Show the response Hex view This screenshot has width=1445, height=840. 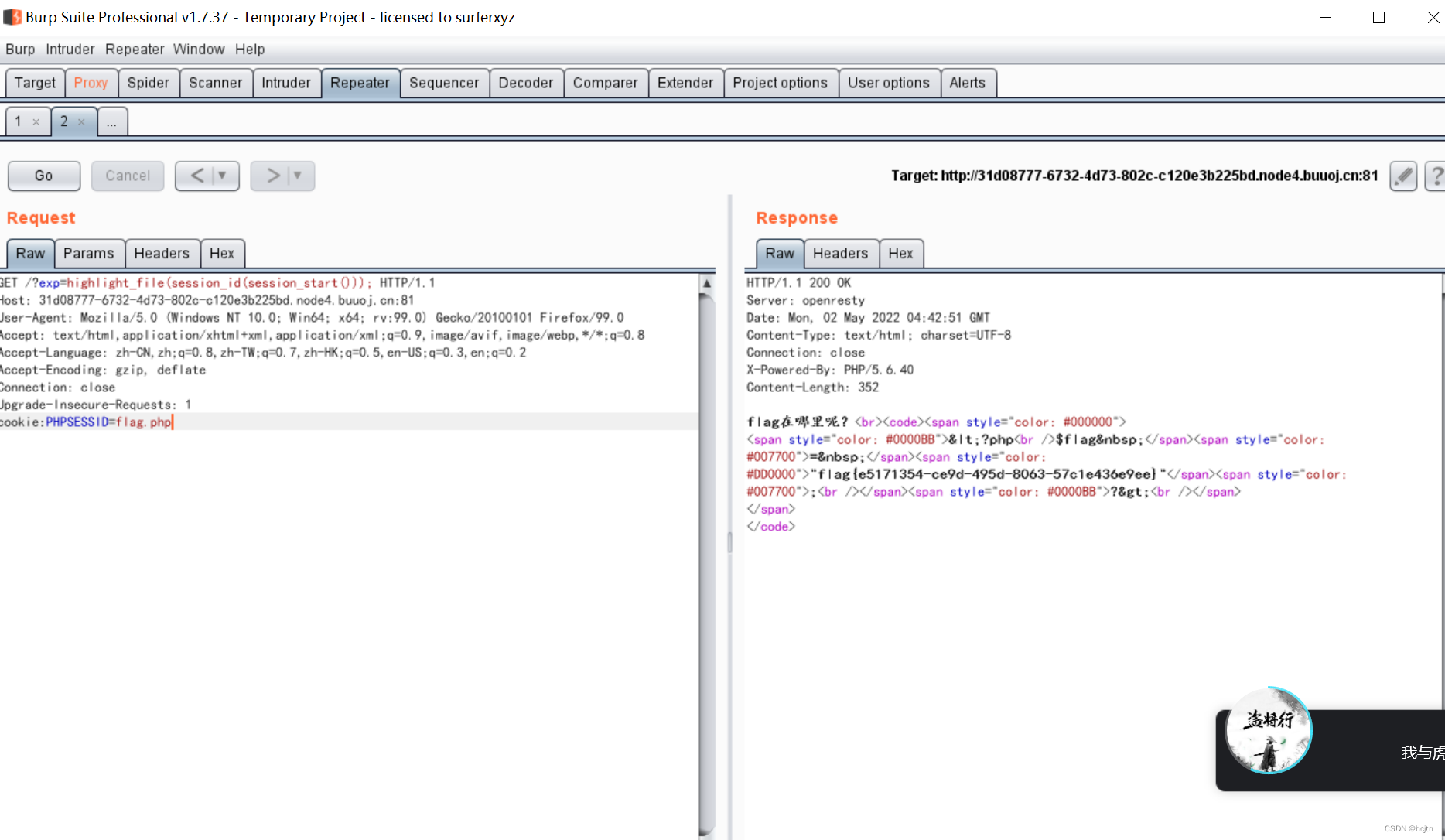[x=900, y=253]
